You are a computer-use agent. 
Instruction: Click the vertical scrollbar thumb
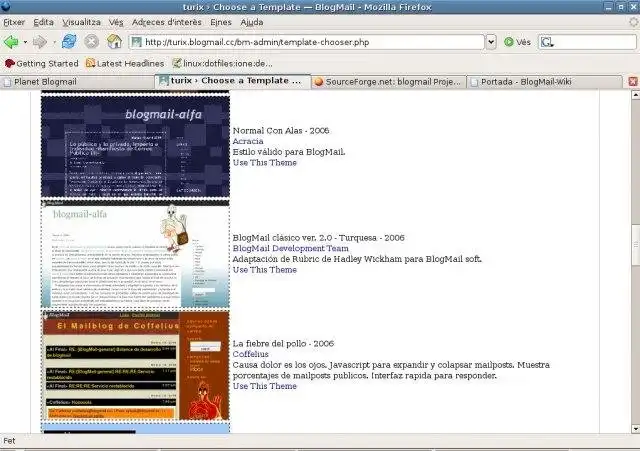(x=635, y=244)
